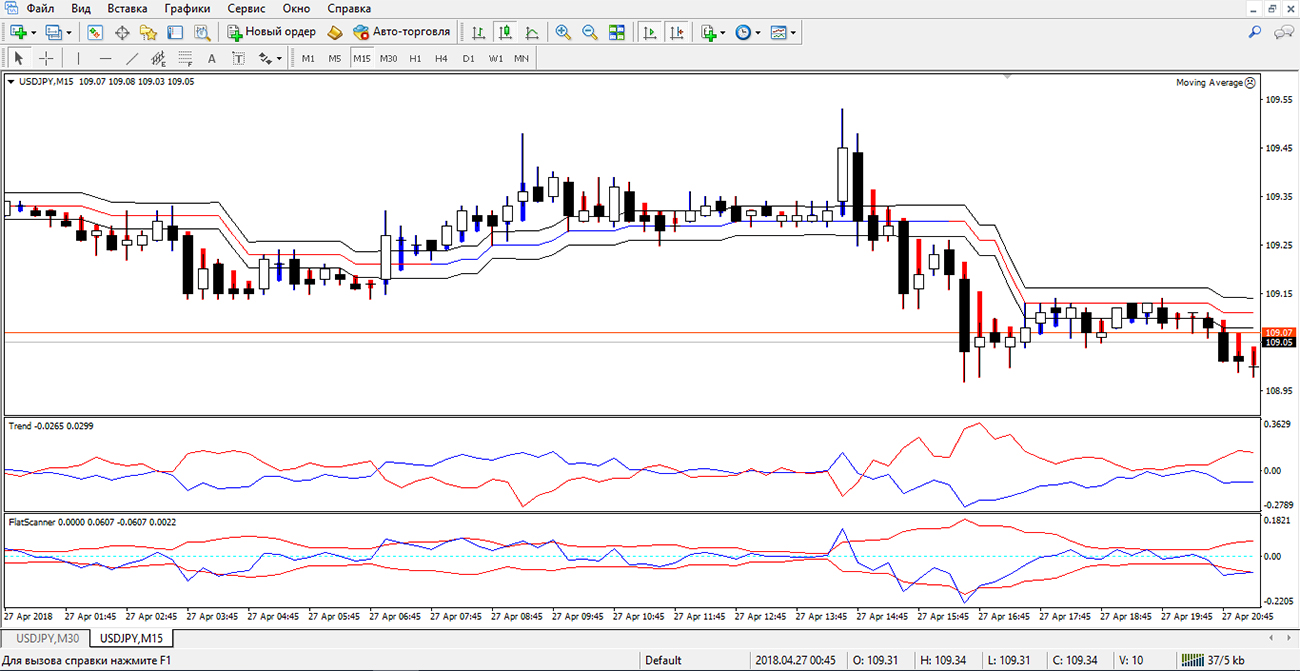This screenshot has height=671, width=1300.
Task: Open the MetaEditor yellow book icon
Action: (x=335, y=32)
